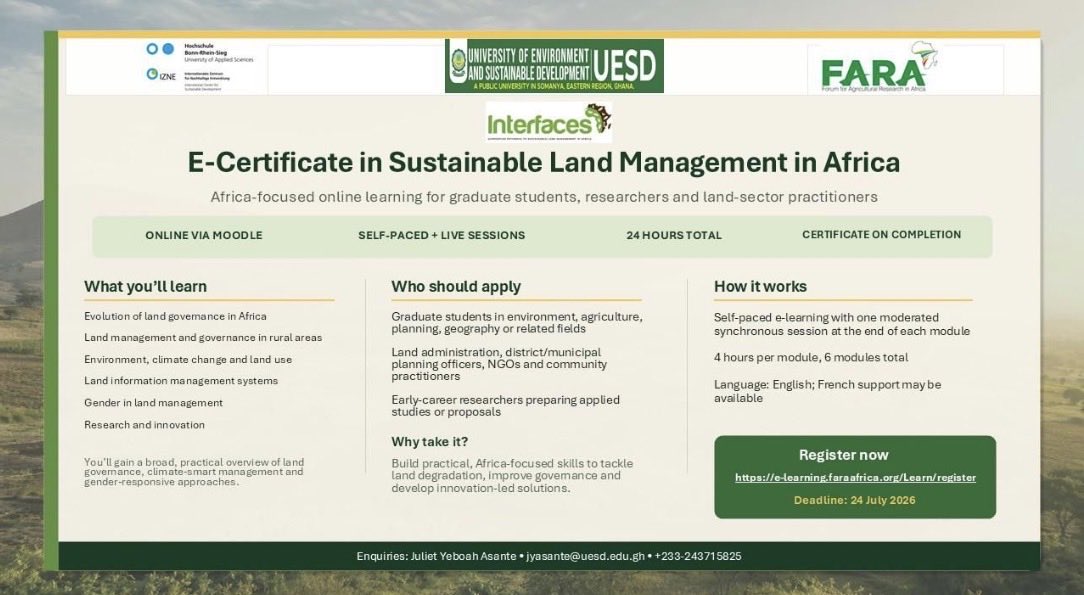Click 'Research and innovation'
This screenshot has width=1084, height=595.
click(144, 425)
